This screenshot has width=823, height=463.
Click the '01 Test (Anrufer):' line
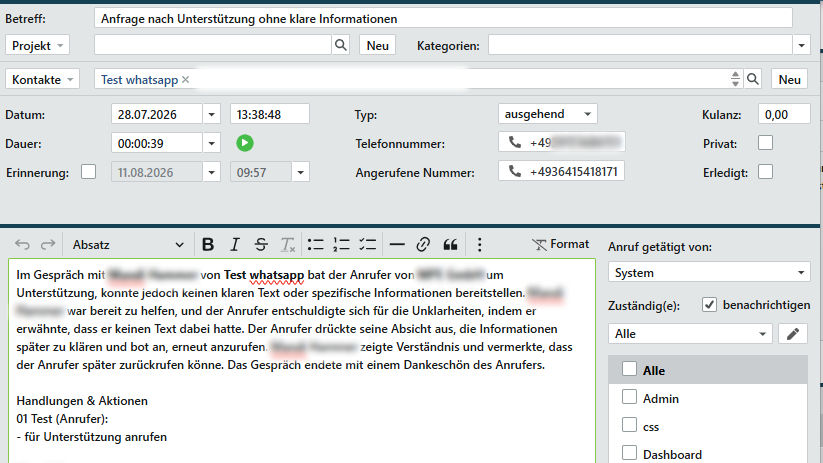(x=62, y=419)
